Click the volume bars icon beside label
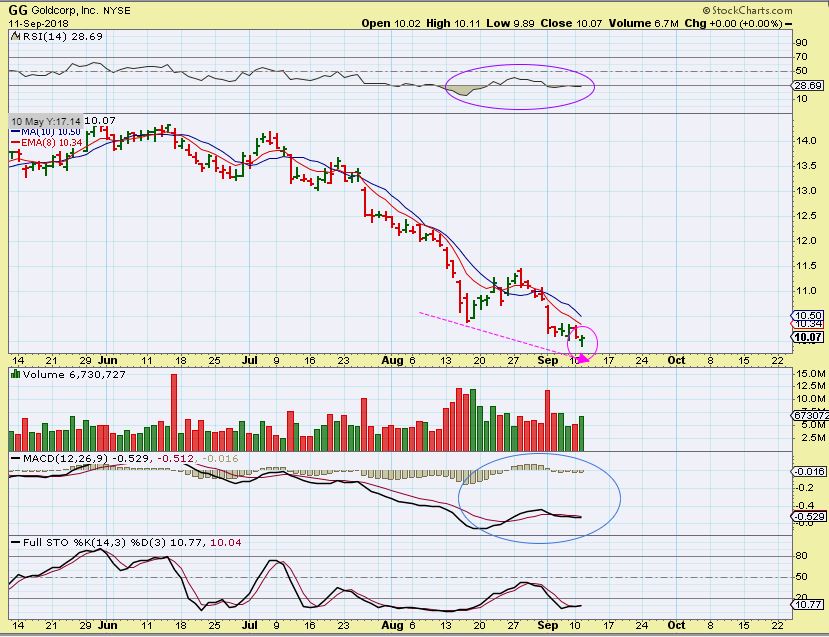 click(15, 374)
